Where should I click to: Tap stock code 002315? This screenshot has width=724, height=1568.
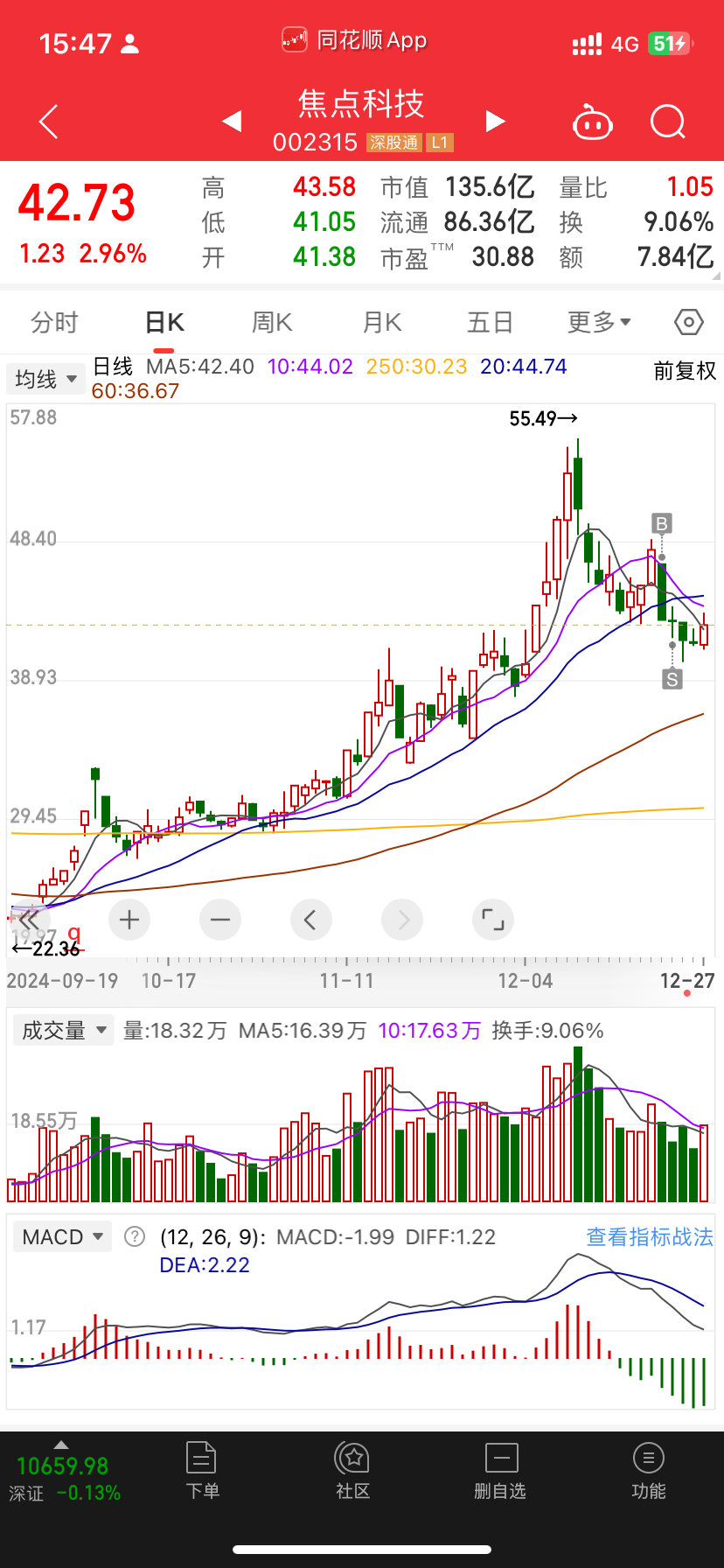[315, 143]
